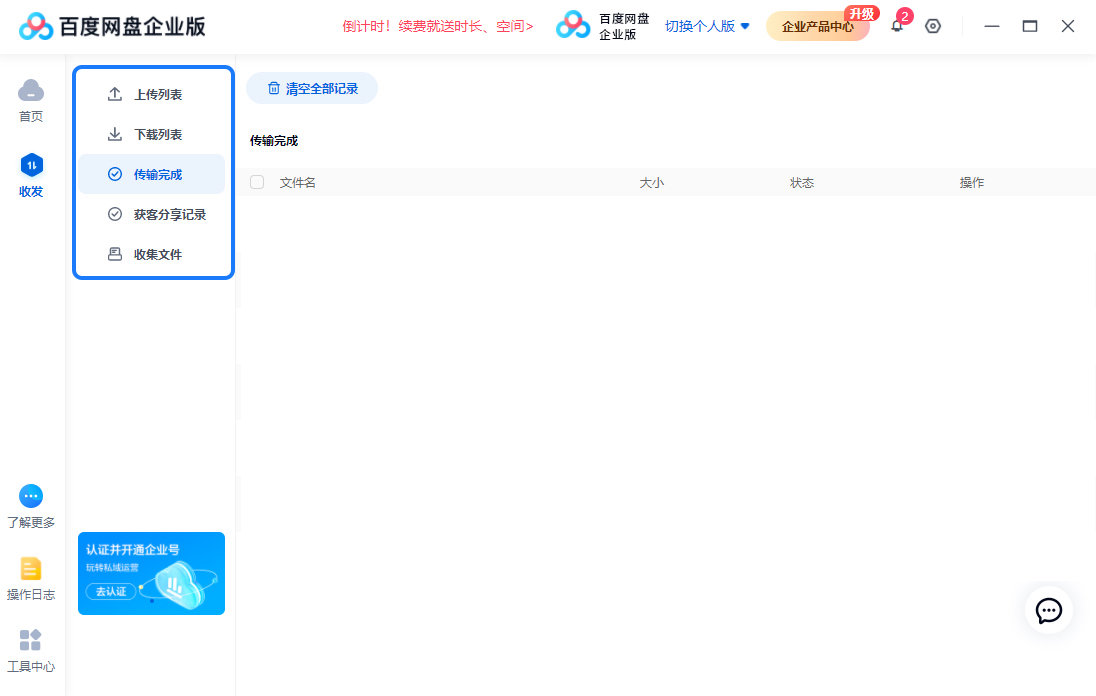Go to 收集文件 collect files
The height and width of the screenshot is (696, 1096).
coord(158,255)
